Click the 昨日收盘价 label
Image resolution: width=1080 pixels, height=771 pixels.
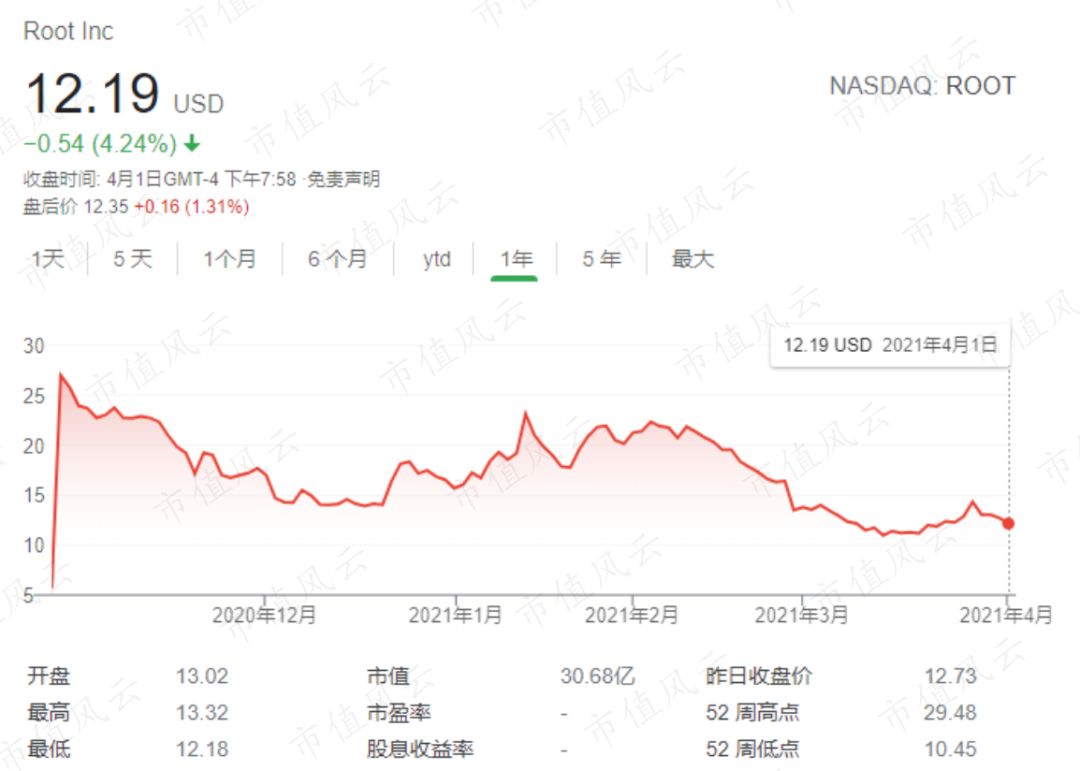pos(759,676)
